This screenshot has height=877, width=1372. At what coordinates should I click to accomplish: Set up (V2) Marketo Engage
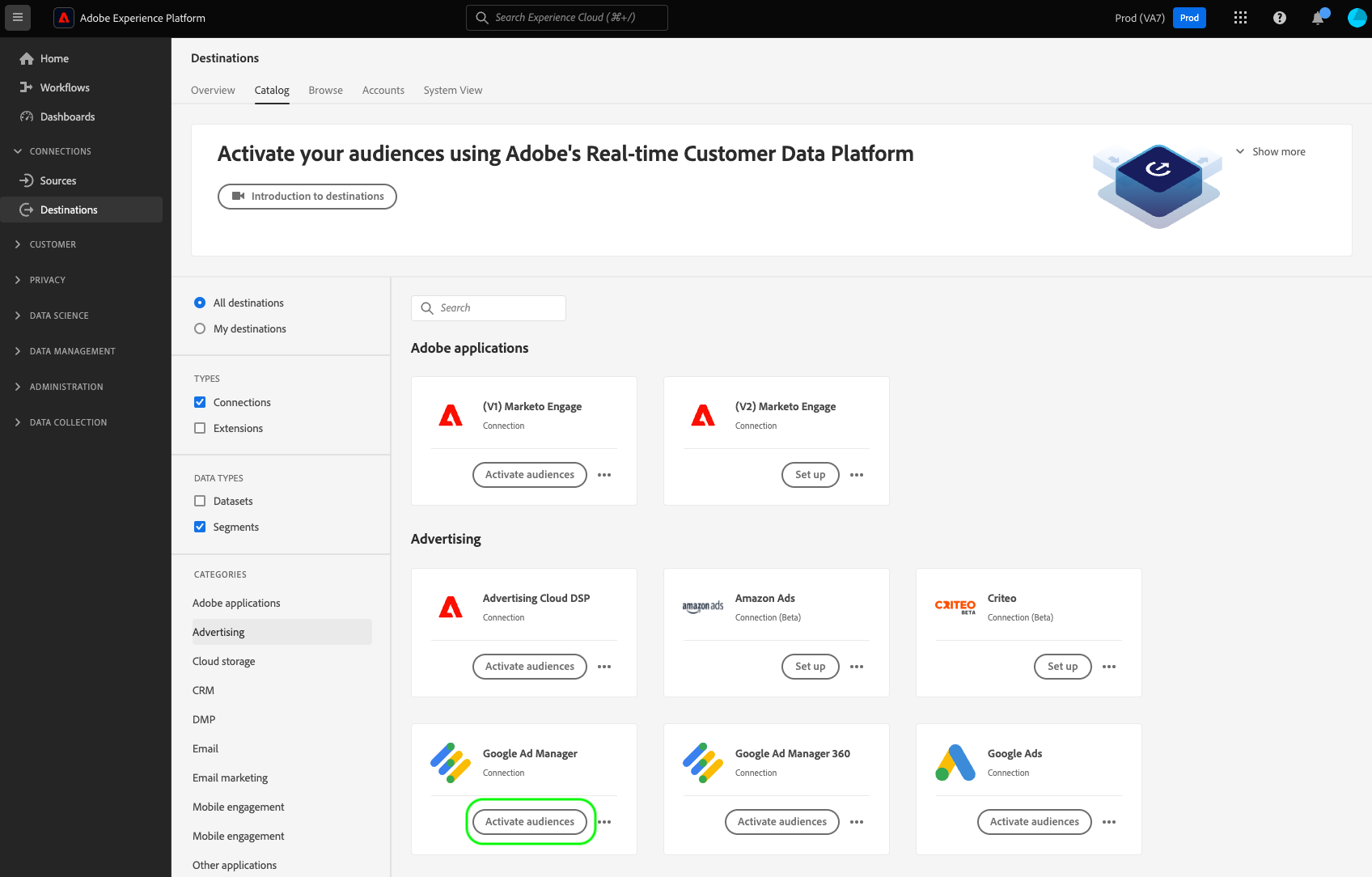click(x=811, y=475)
